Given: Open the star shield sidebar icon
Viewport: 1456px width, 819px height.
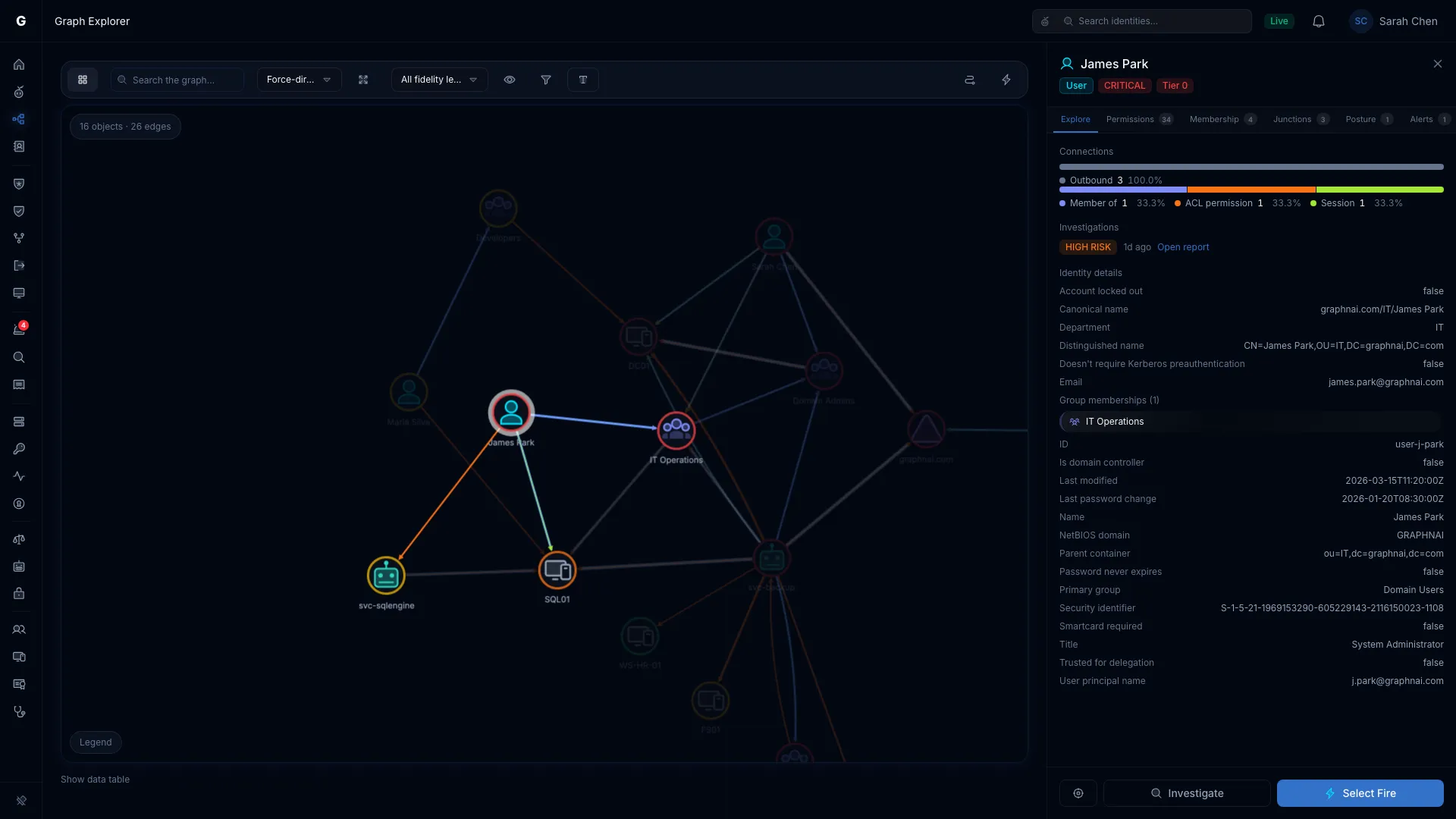Looking at the screenshot, I should click(19, 184).
